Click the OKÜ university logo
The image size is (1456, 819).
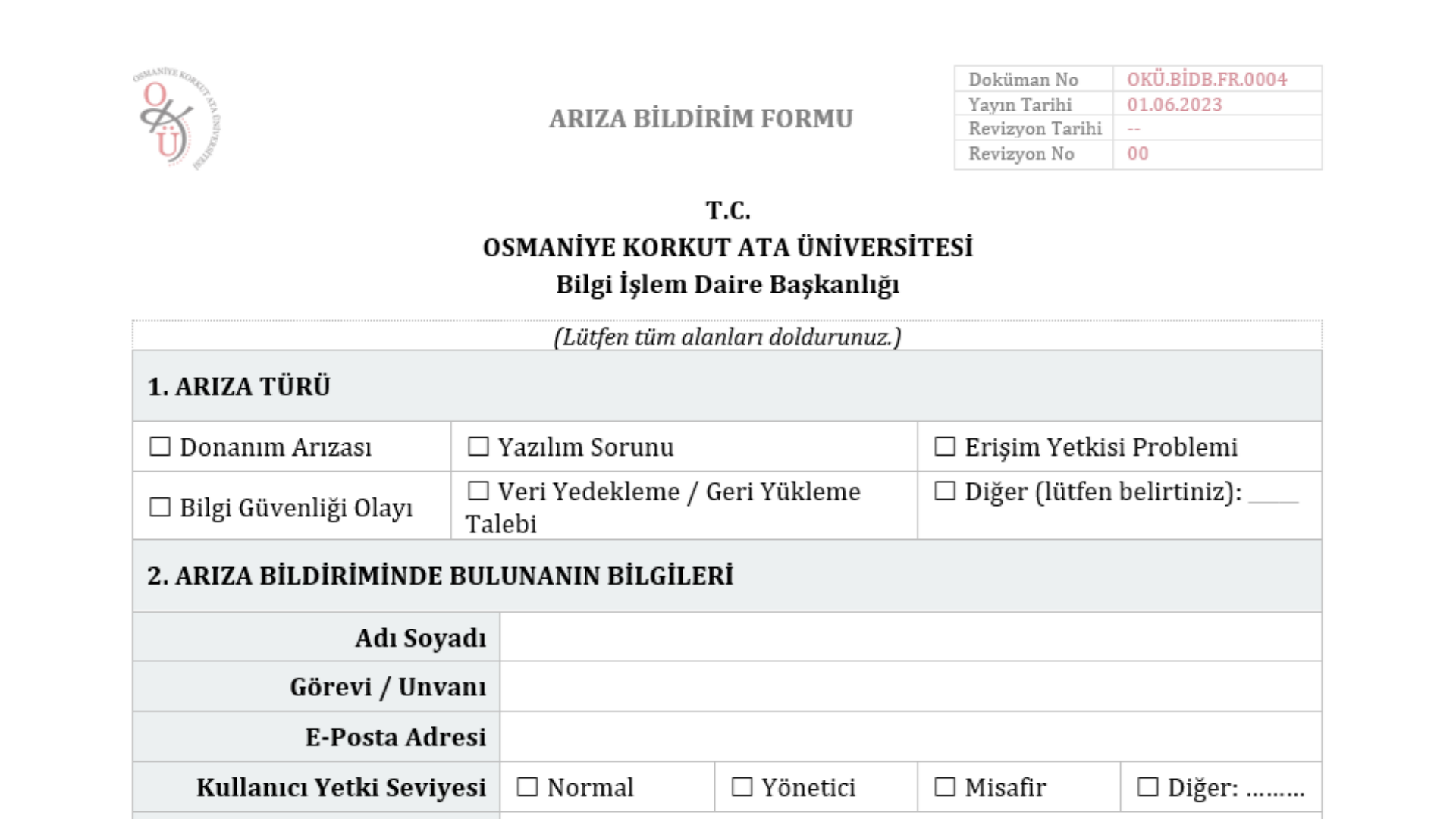[177, 118]
